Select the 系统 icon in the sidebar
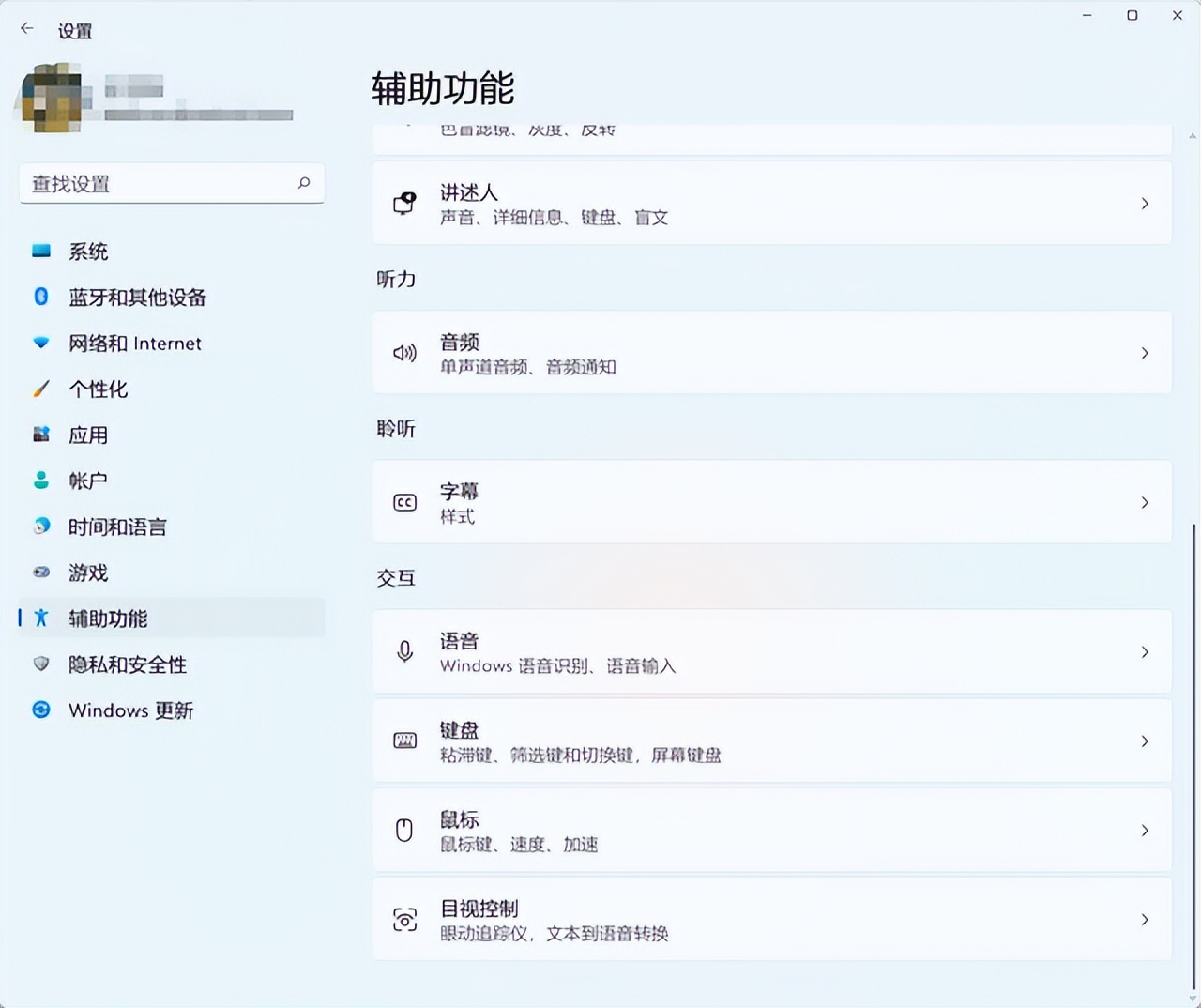 click(x=41, y=252)
